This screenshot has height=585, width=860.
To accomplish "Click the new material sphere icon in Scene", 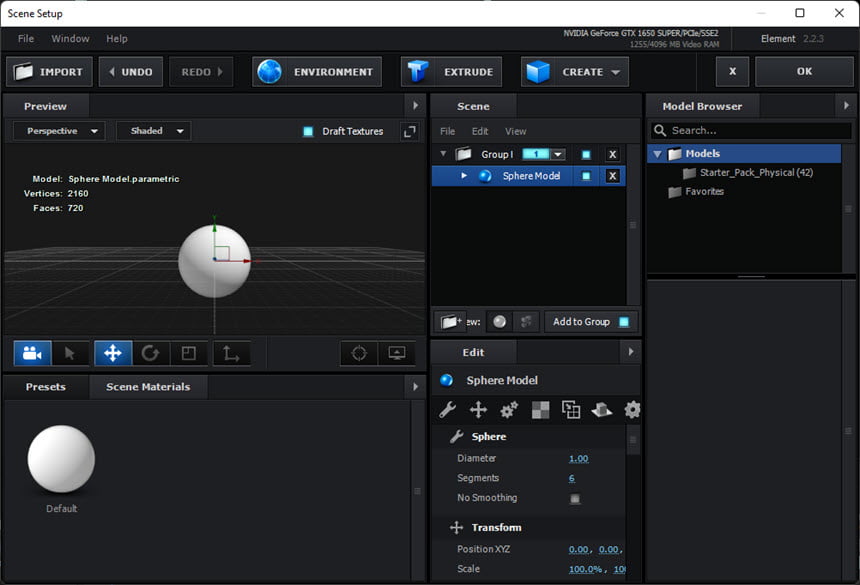I will click(x=499, y=322).
